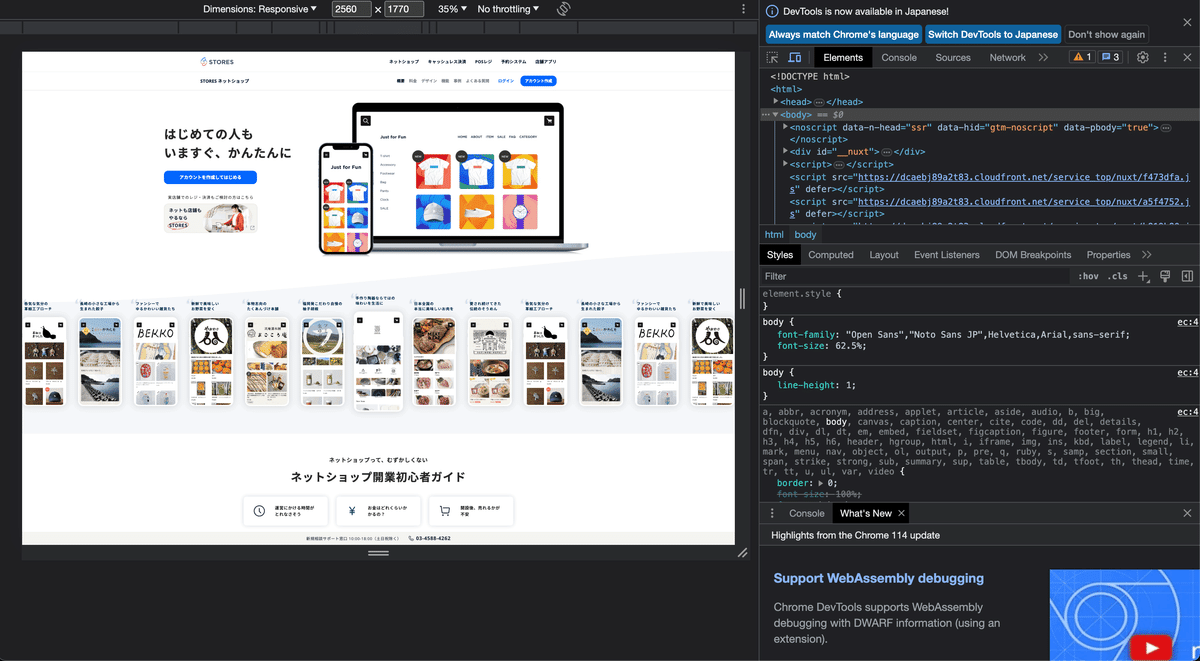The width and height of the screenshot is (1200, 661).
Task: Select the Elements panel tab
Action: click(x=843, y=58)
